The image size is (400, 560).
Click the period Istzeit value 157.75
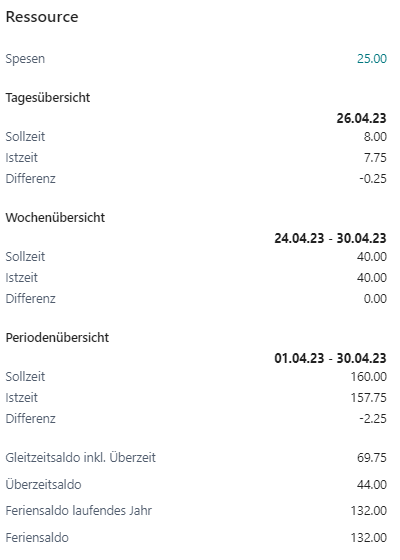pyautogui.click(x=369, y=398)
